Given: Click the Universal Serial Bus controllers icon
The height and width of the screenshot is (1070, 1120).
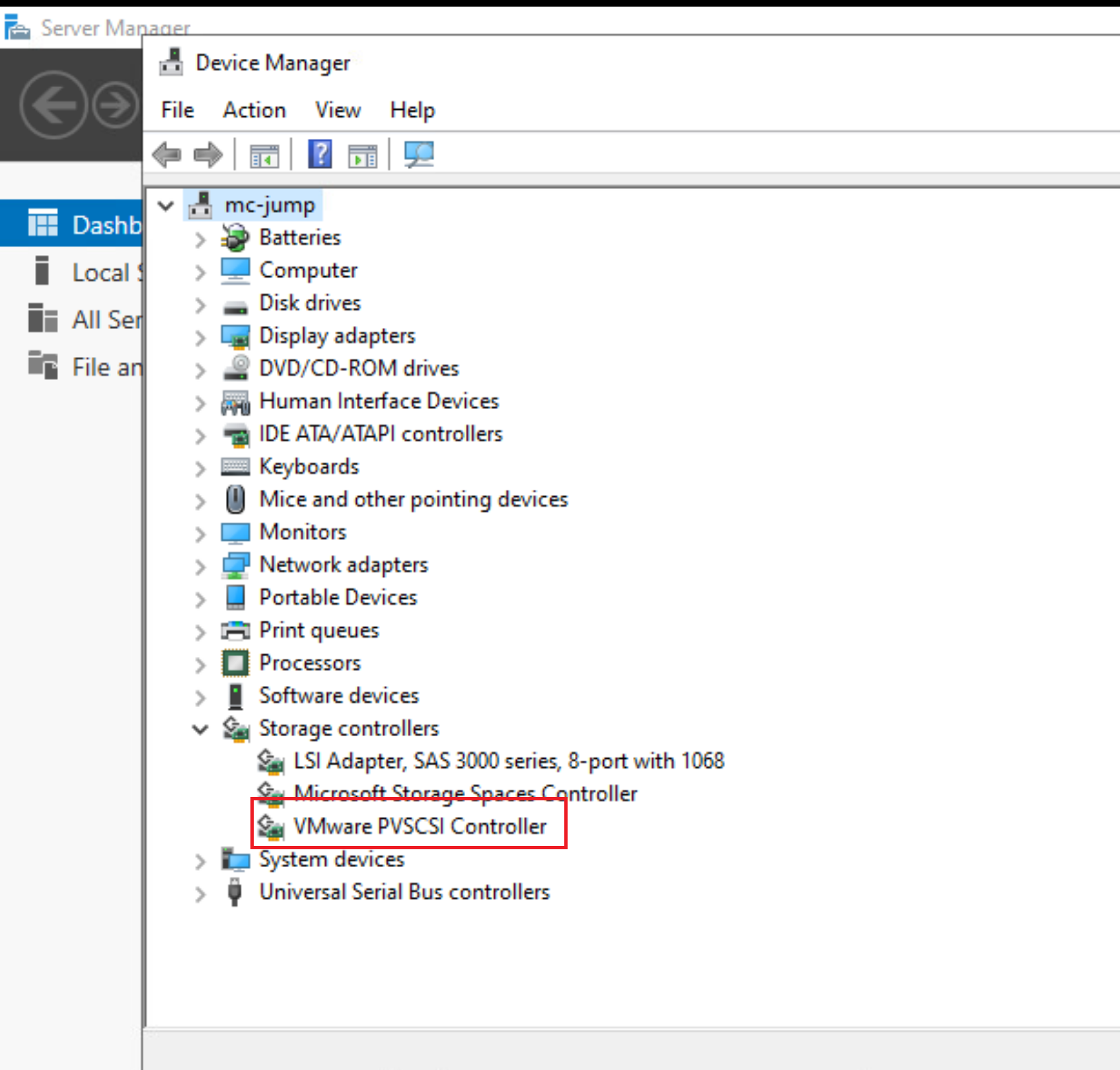Looking at the screenshot, I should tap(235, 892).
